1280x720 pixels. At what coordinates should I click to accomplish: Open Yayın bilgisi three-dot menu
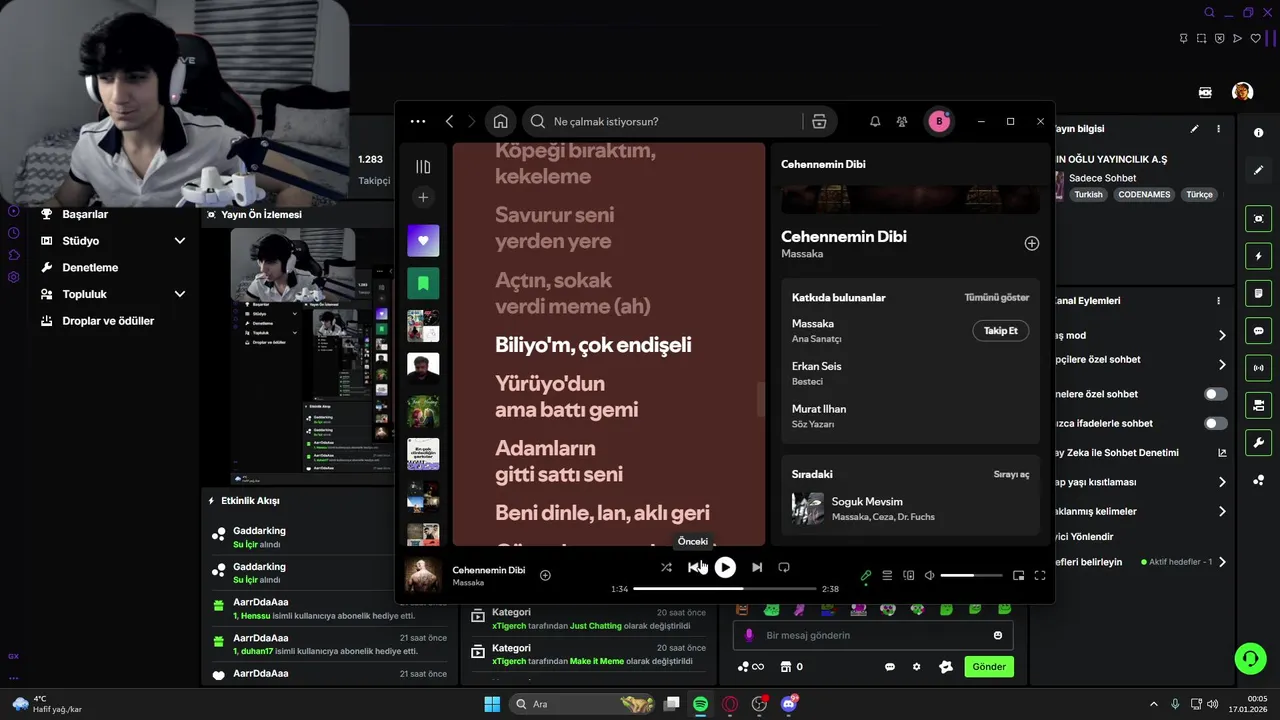click(x=1218, y=129)
